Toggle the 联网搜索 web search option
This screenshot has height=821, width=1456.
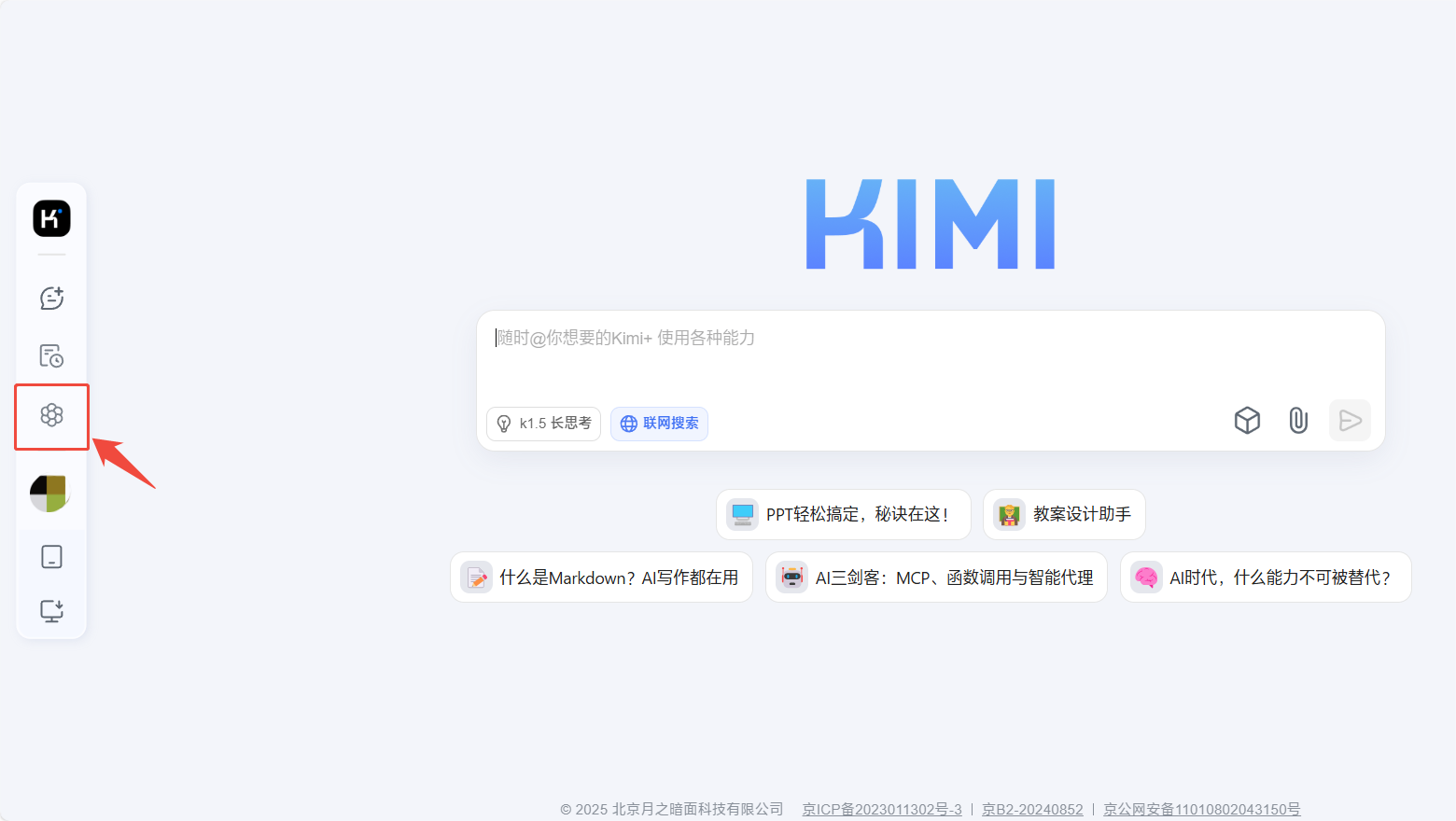[x=659, y=424]
